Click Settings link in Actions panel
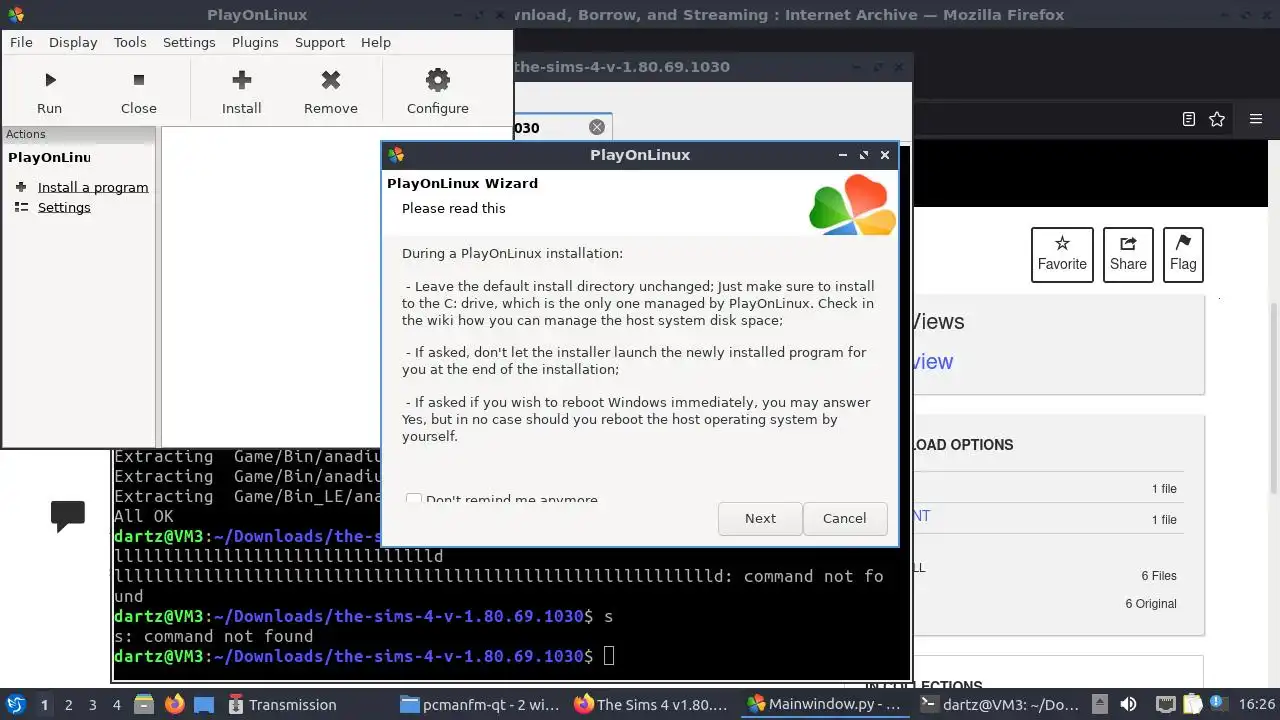 click(x=64, y=207)
